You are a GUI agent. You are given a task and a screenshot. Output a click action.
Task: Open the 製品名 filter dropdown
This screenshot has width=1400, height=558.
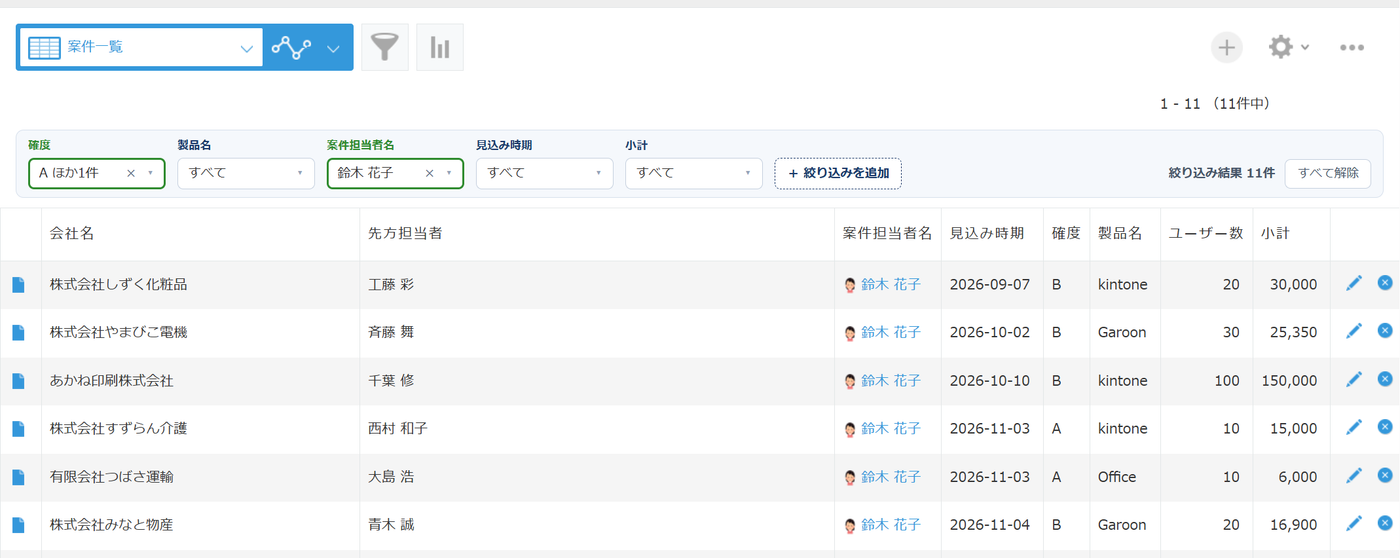pos(246,173)
